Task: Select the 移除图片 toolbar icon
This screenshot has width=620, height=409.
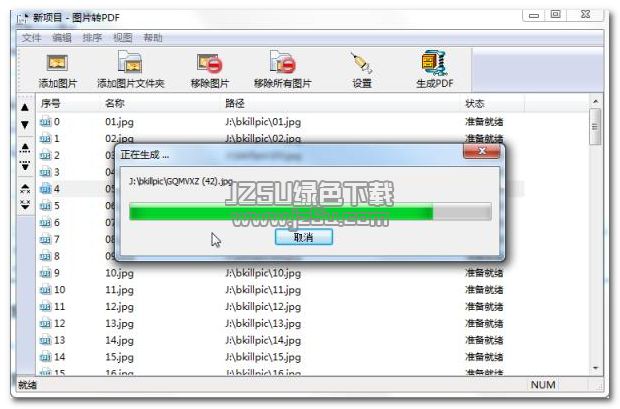Action: pyautogui.click(x=210, y=64)
